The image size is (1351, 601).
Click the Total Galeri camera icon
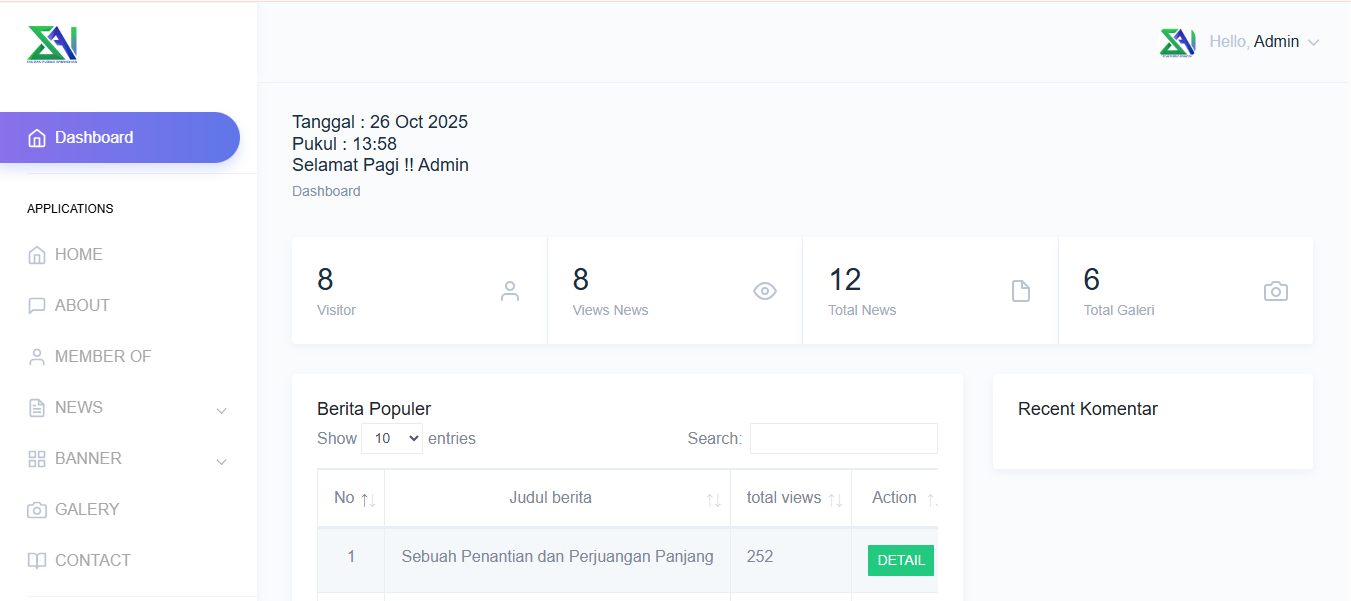(x=1275, y=291)
